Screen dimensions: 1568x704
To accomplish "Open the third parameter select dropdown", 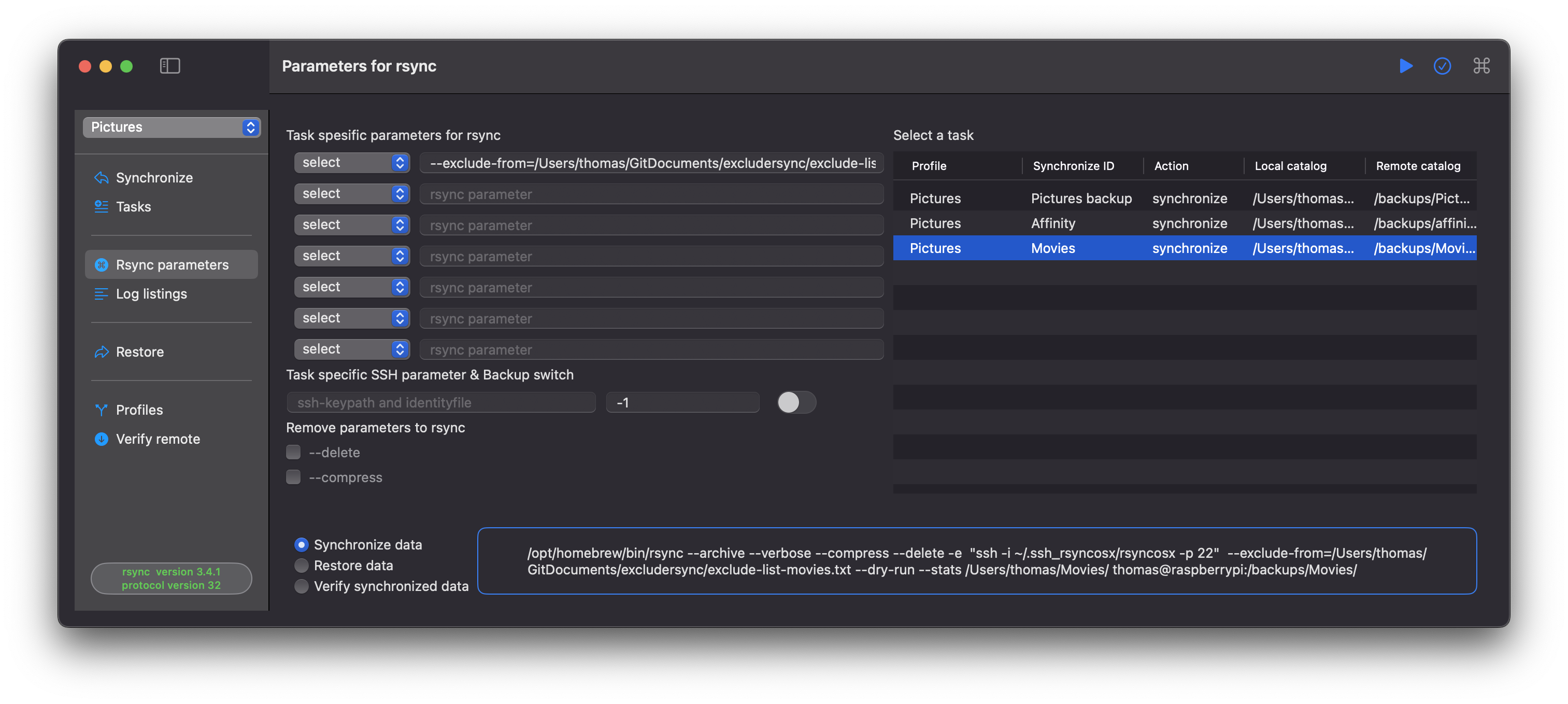I will point(352,224).
